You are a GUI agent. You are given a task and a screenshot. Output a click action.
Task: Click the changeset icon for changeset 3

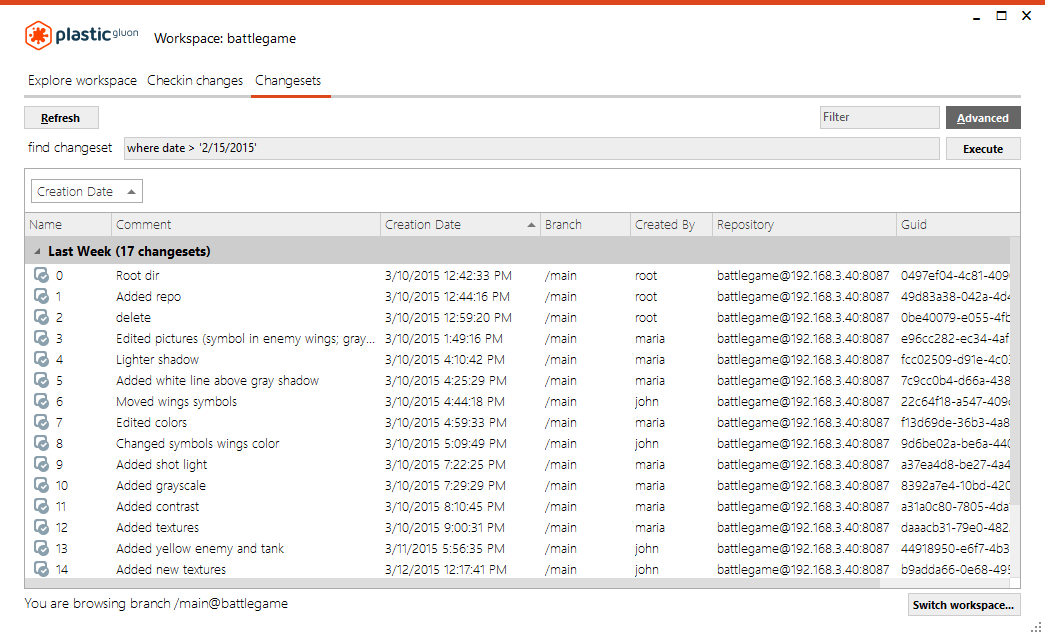point(41,338)
